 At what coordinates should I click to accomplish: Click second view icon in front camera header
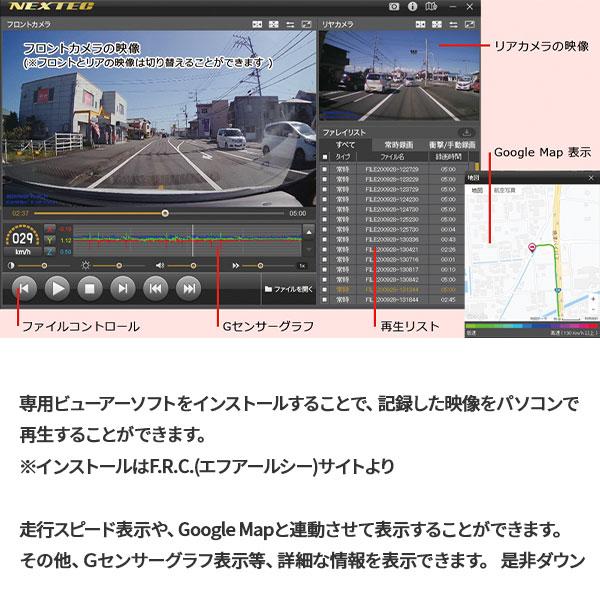pos(274,24)
